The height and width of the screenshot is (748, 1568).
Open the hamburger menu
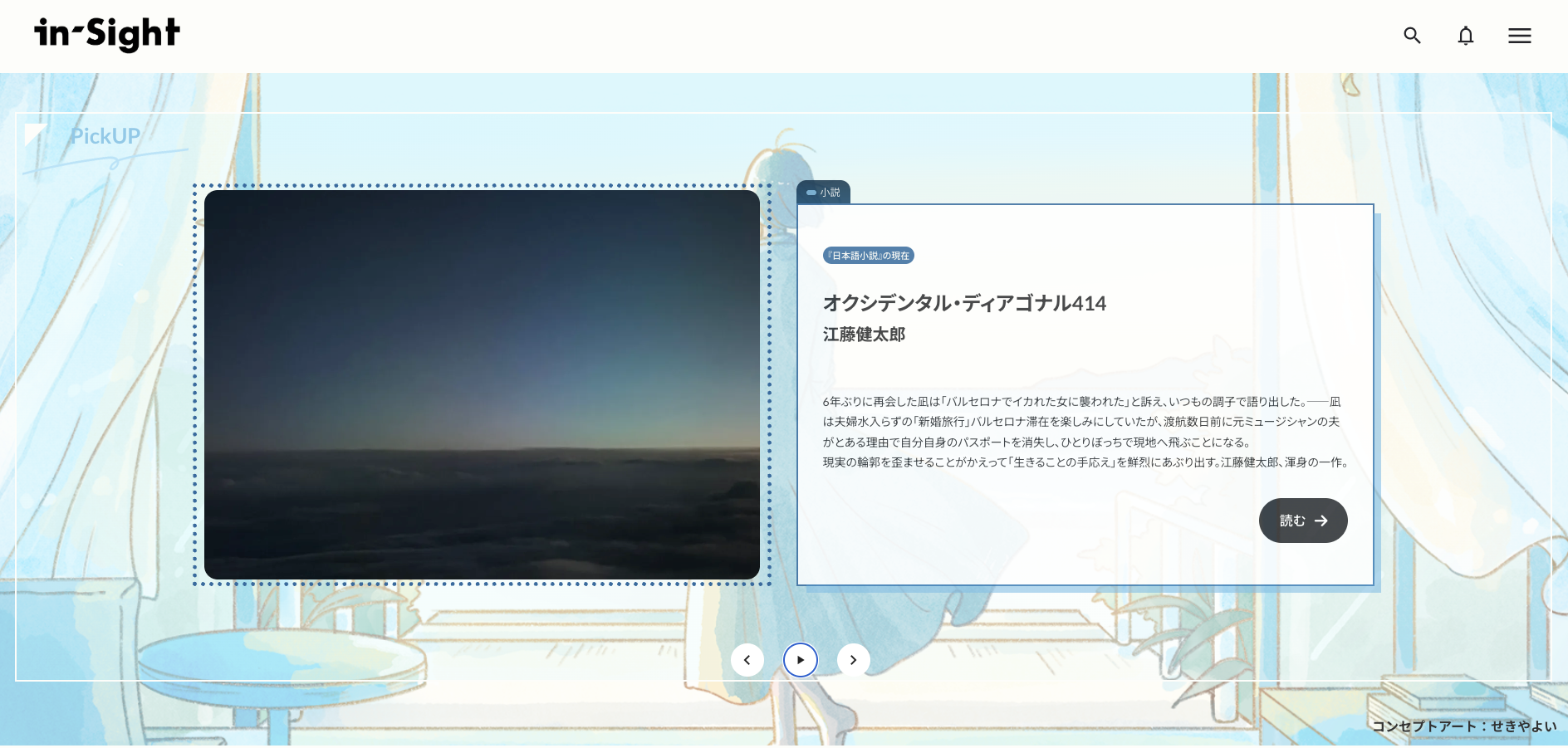[1520, 36]
